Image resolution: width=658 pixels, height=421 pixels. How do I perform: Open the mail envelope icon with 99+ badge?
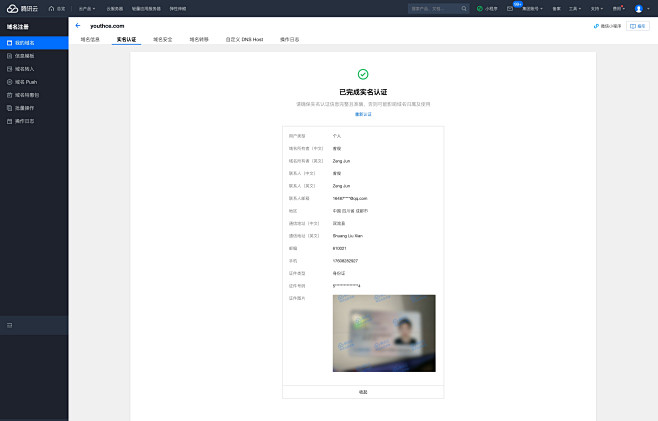(x=510, y=8)
